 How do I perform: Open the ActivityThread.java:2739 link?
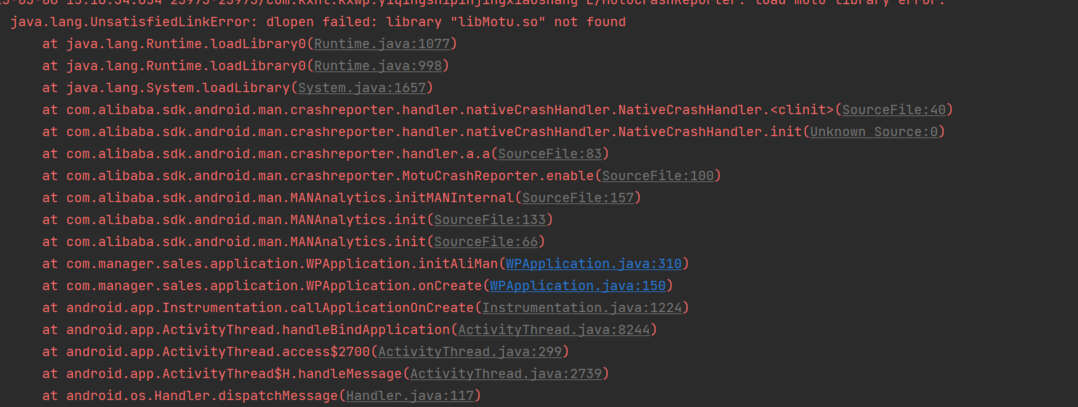[x=506, y=374]
